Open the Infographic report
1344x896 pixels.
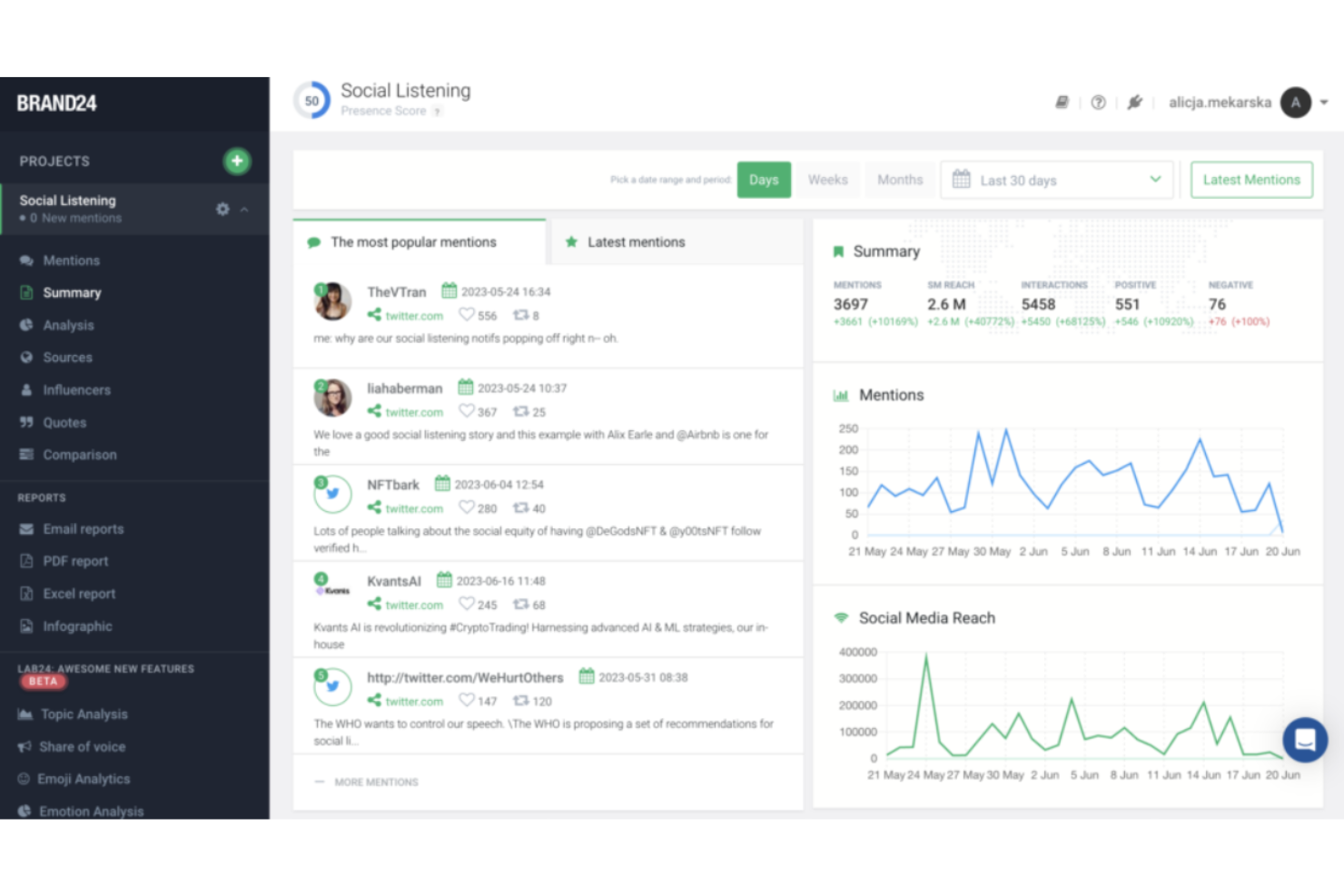77,626
